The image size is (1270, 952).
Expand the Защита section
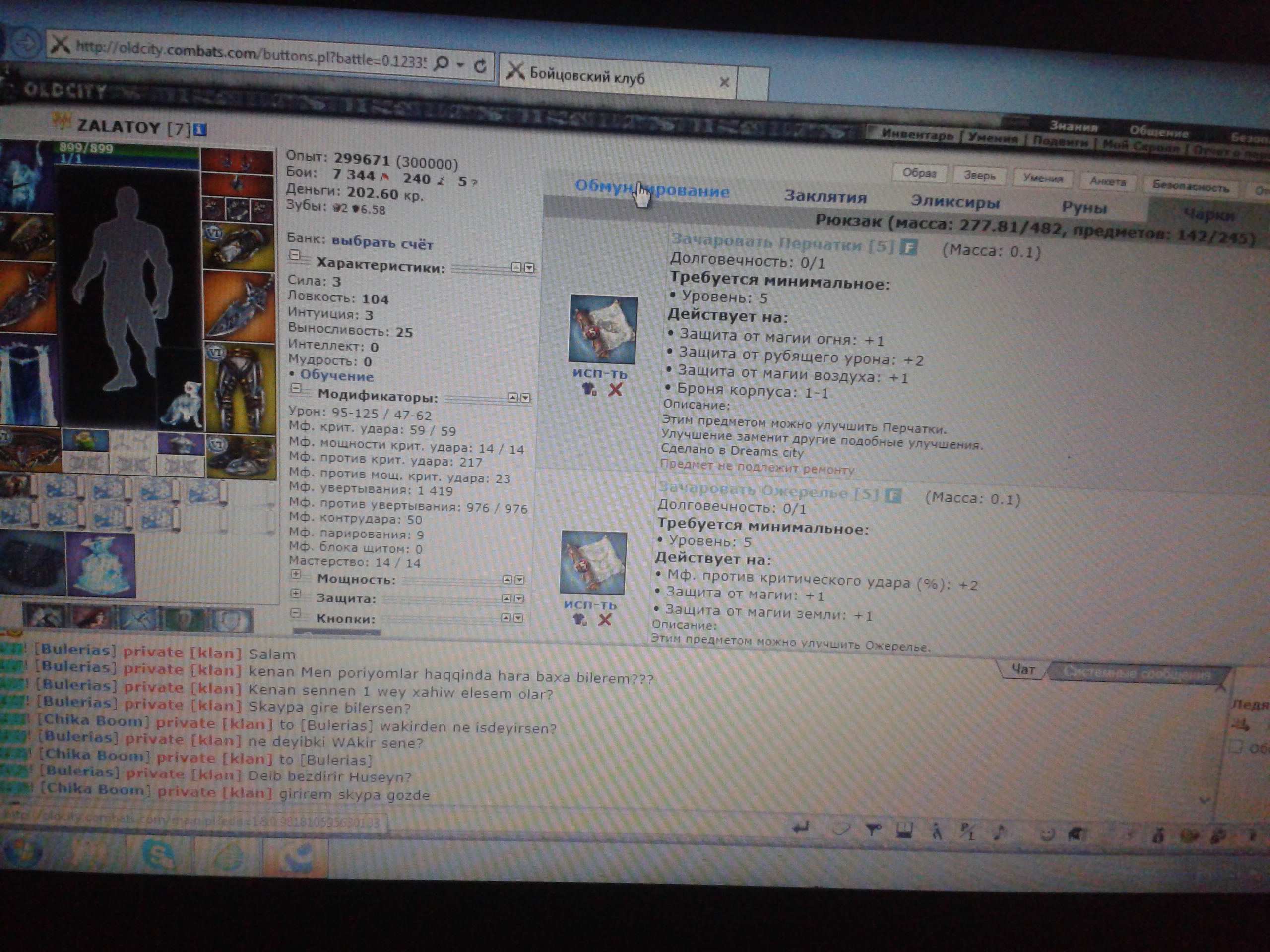pyautogui.click(x=296, y=594)
